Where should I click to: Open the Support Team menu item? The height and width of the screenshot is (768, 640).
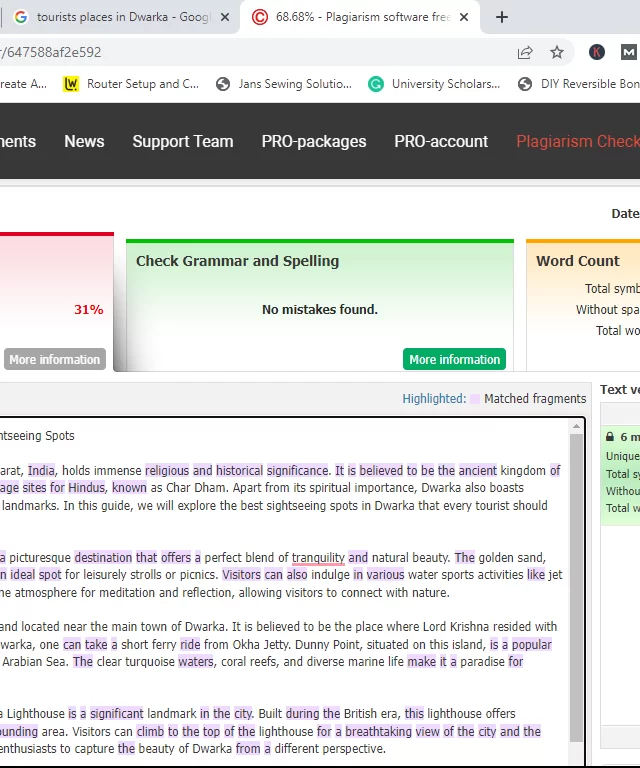(x=183, y=141)
